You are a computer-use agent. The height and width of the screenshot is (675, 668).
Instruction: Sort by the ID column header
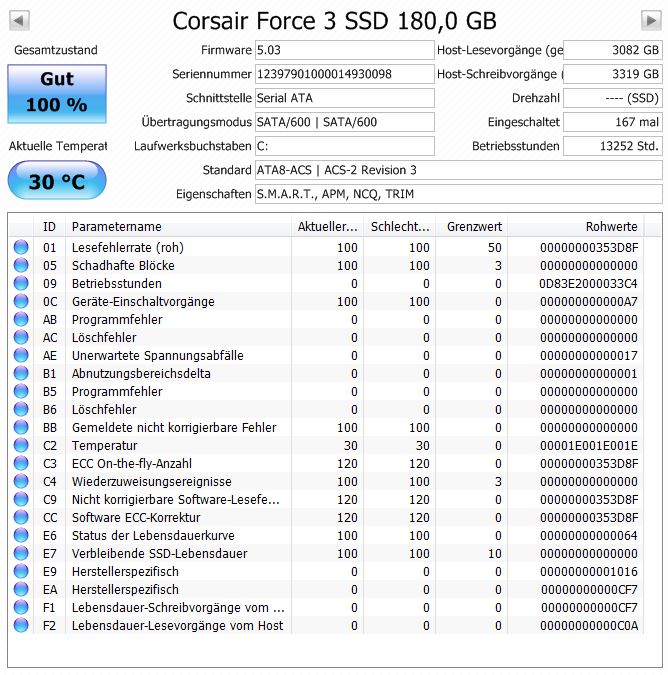49,226
